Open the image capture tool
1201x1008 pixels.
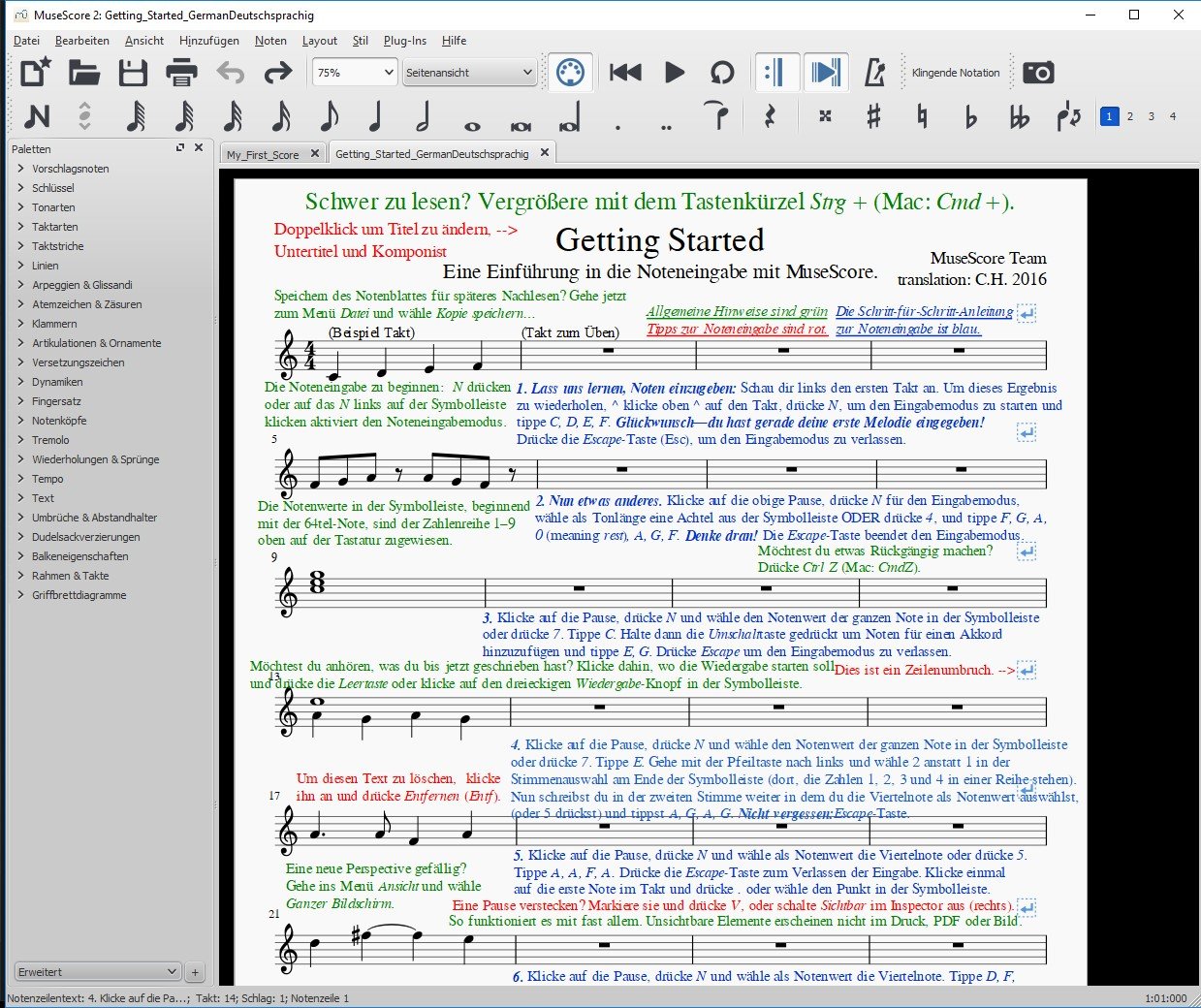point(1038,72)
